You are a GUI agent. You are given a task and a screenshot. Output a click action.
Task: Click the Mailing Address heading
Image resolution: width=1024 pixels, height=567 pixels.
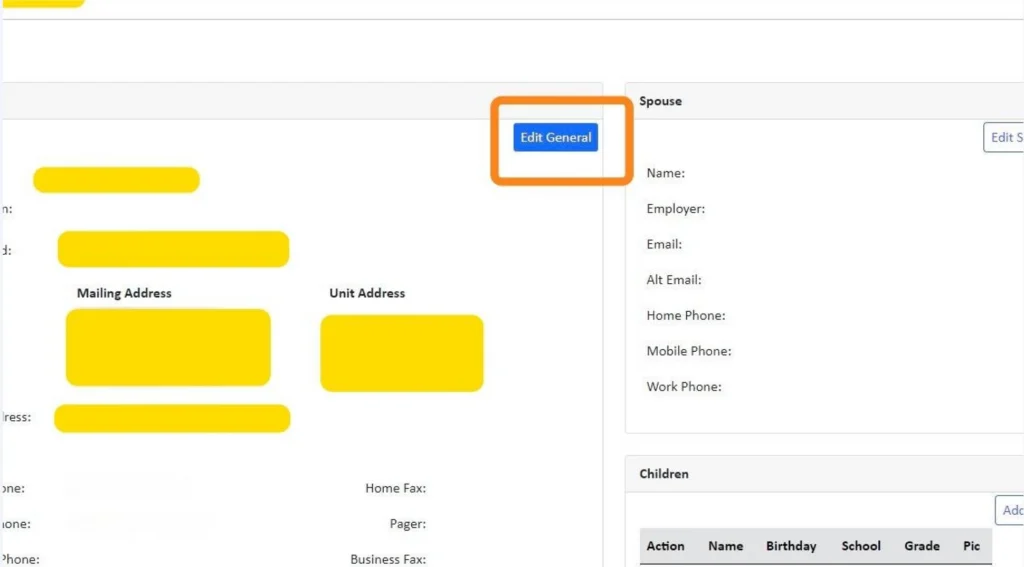point(124,293)
